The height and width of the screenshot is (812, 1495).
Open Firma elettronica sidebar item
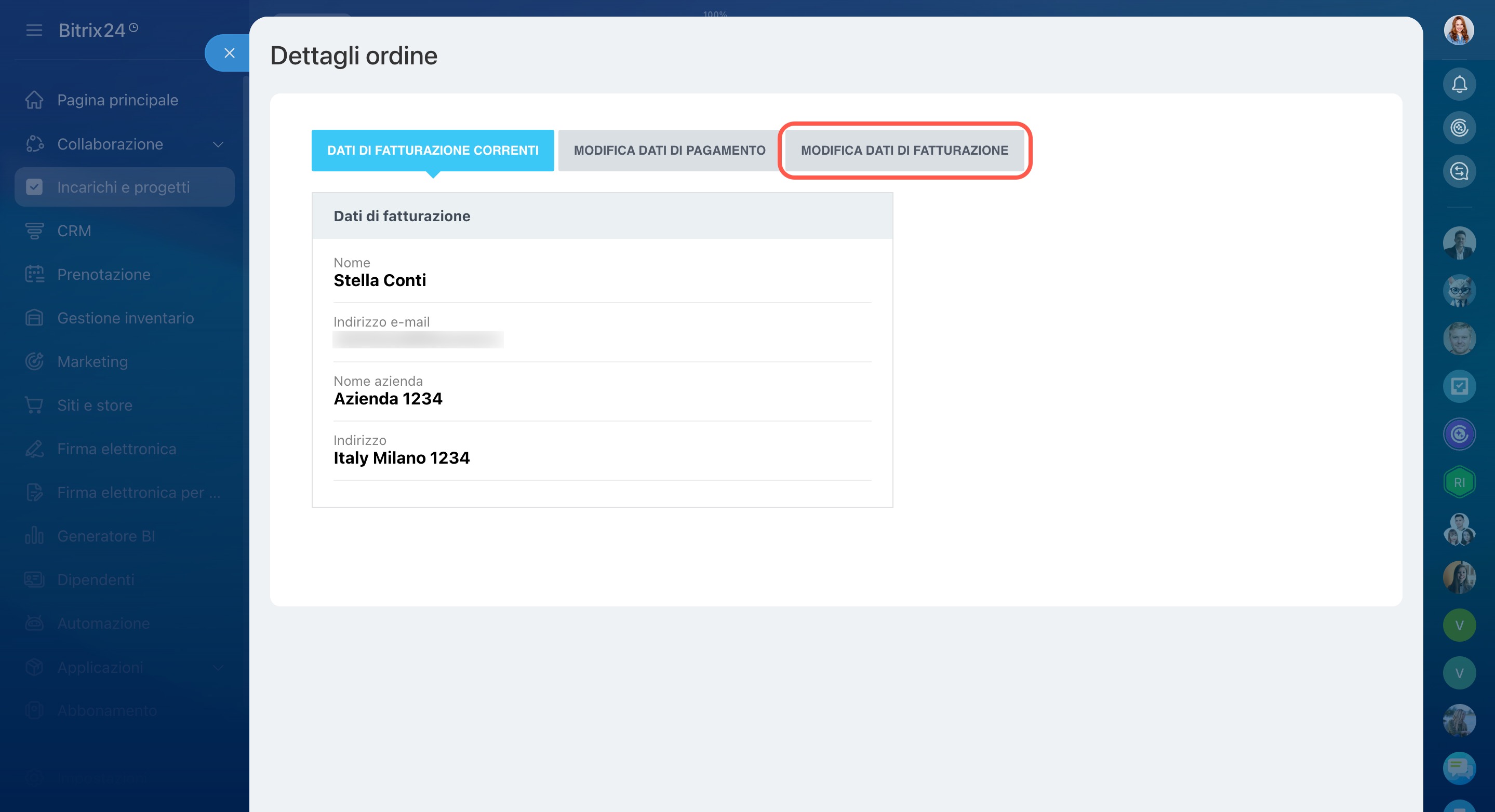117,449
